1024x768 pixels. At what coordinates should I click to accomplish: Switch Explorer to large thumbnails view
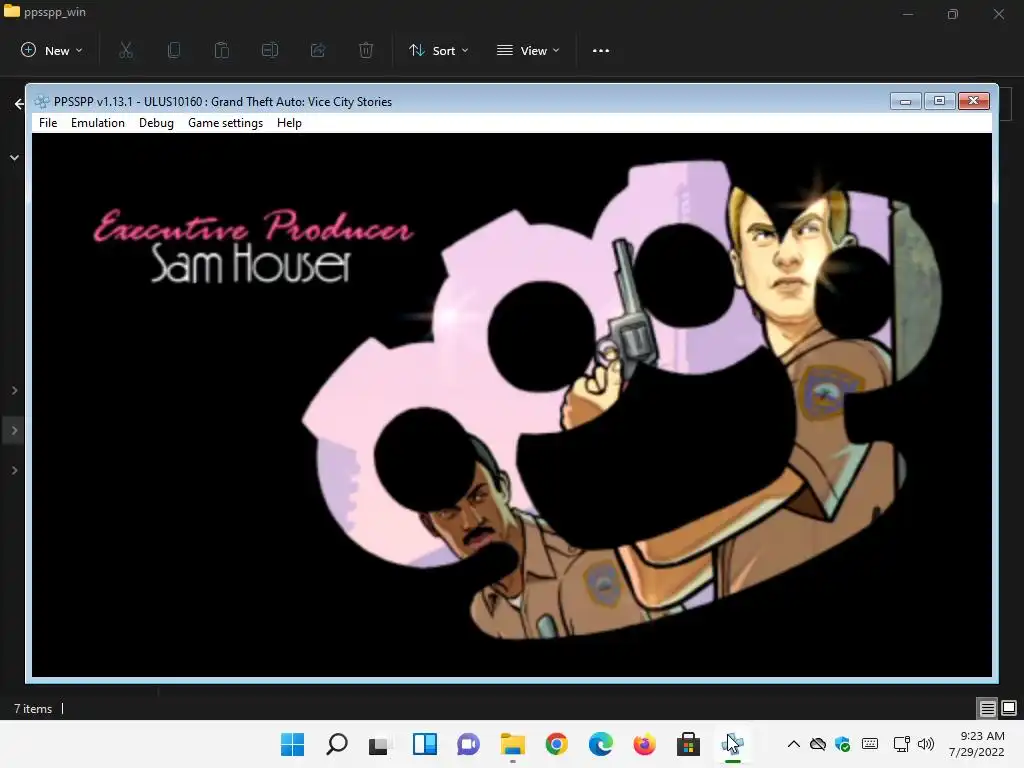pos(1009,708)
